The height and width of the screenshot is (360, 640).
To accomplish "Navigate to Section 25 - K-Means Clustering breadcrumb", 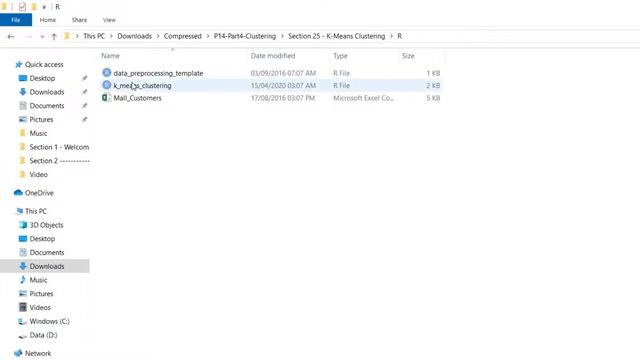I will point(336,36).
